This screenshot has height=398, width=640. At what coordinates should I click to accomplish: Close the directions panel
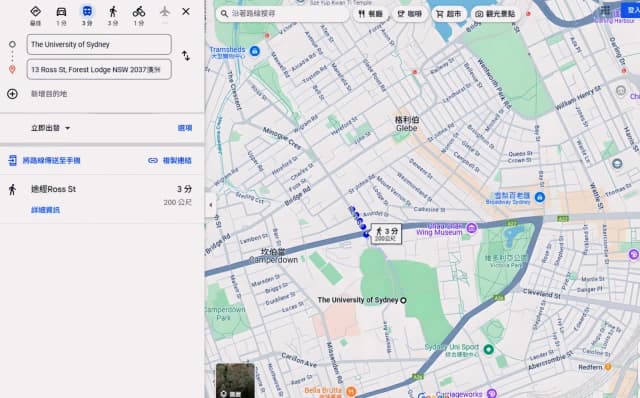pyautogui.click(x=186, y=11)
